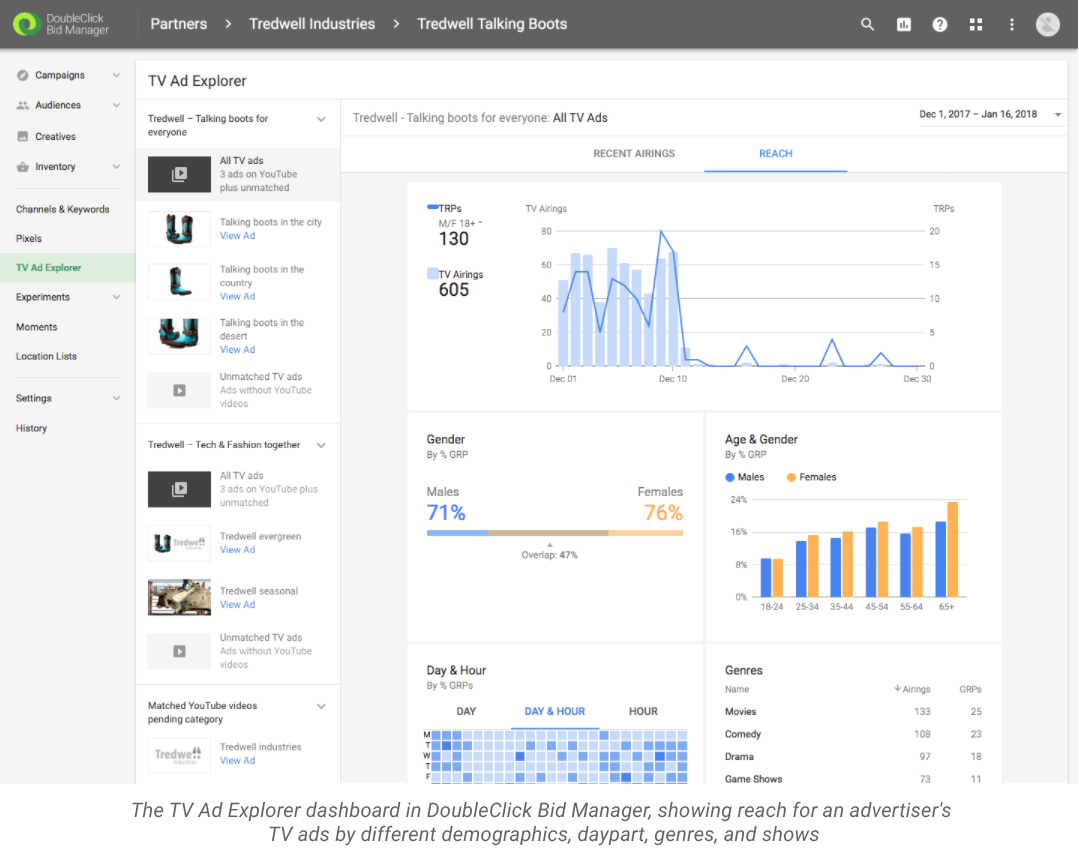The height and width of the screenshot is (864, 1079).
Task: Select the Day tab in Day & Hour
Action: pyautogui.click(x=466, y=711)
